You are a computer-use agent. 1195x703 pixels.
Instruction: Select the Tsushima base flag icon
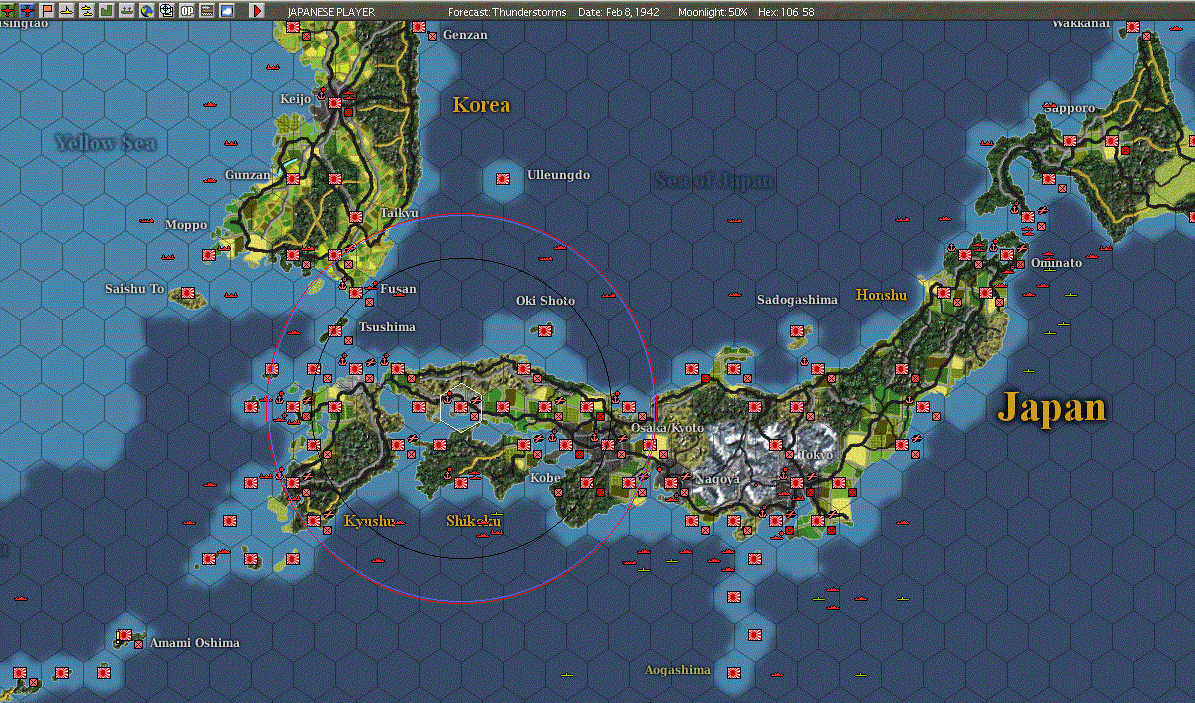point(335,331)
